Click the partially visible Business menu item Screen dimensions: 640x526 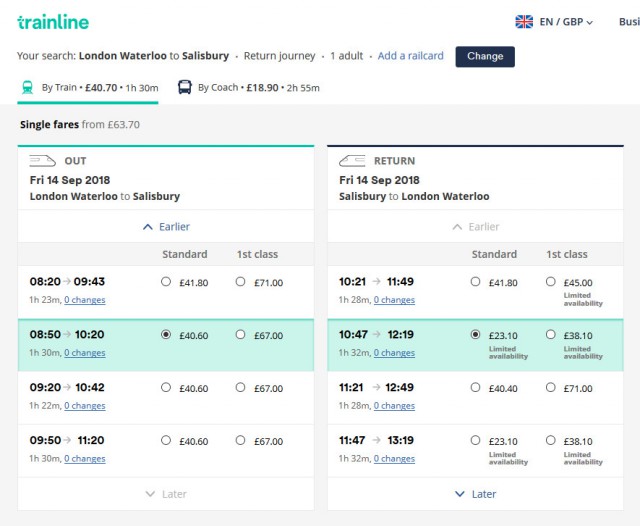click(x=629, y=22)
